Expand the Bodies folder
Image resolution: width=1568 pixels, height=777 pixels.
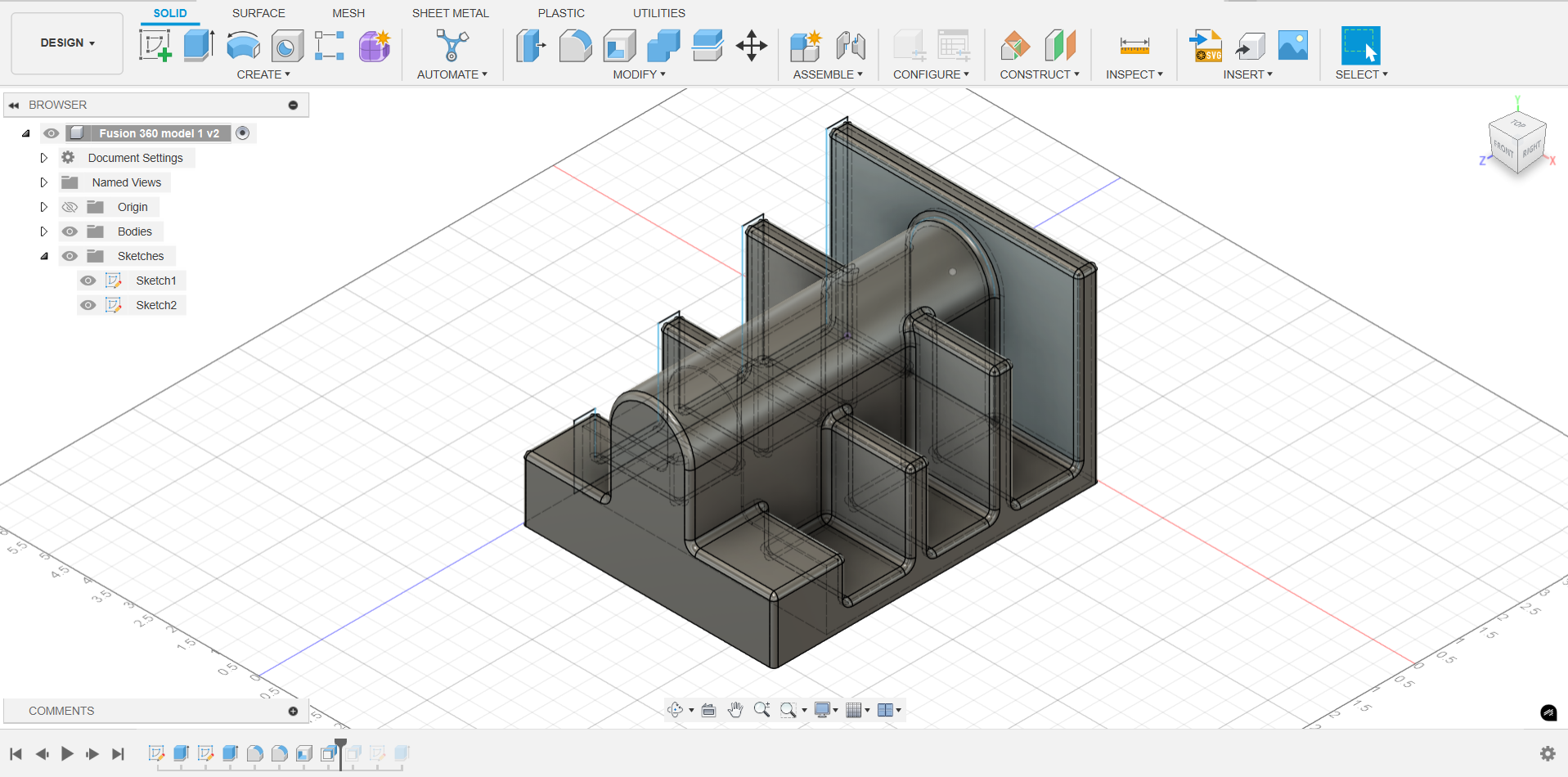point(44,231)
